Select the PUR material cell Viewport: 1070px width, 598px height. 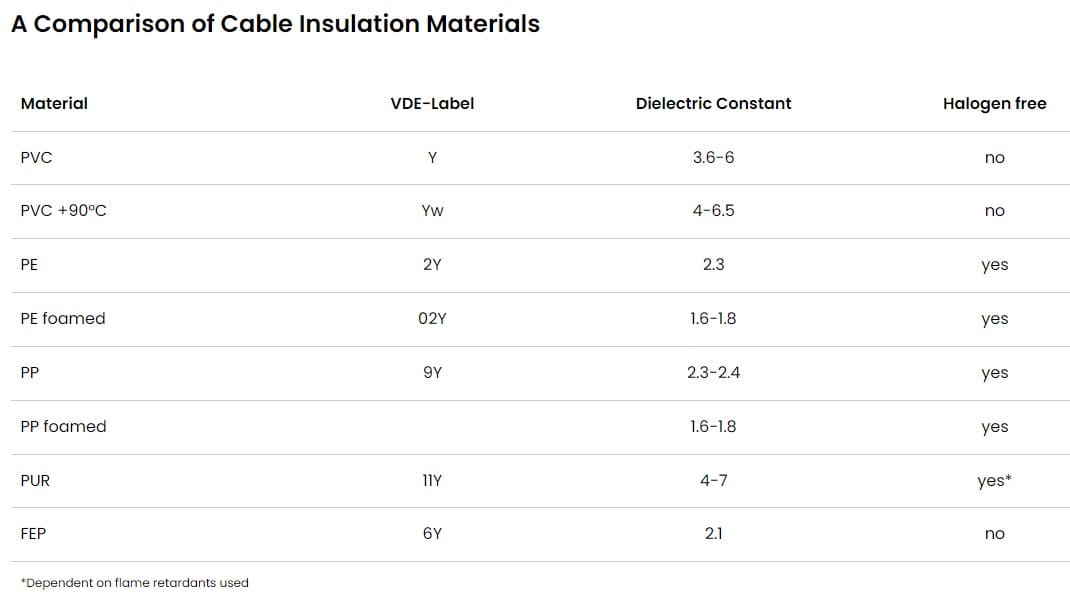click(x=35, y=480)
